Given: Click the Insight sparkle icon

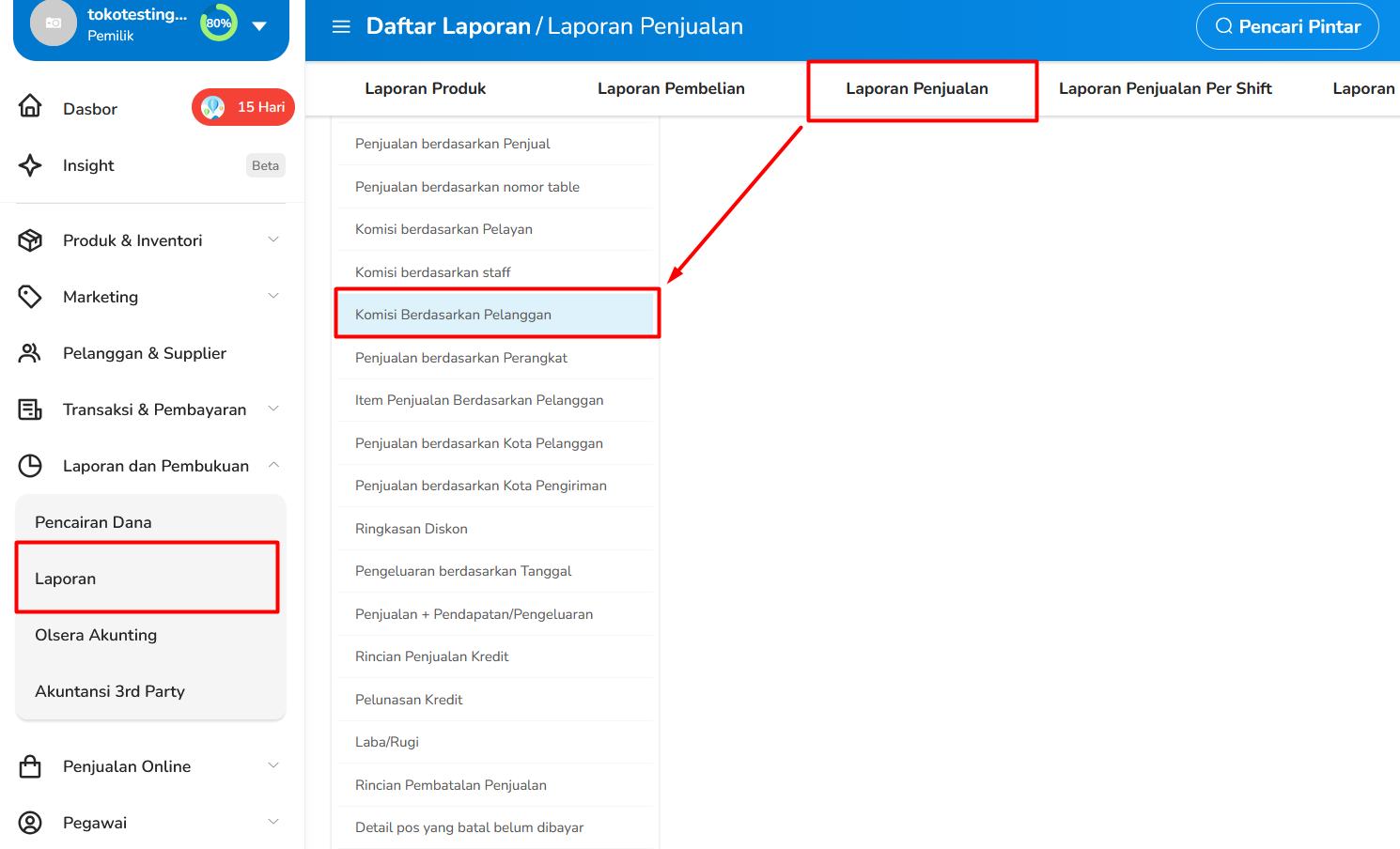Looking at the screenshot, I should point(30,165).
